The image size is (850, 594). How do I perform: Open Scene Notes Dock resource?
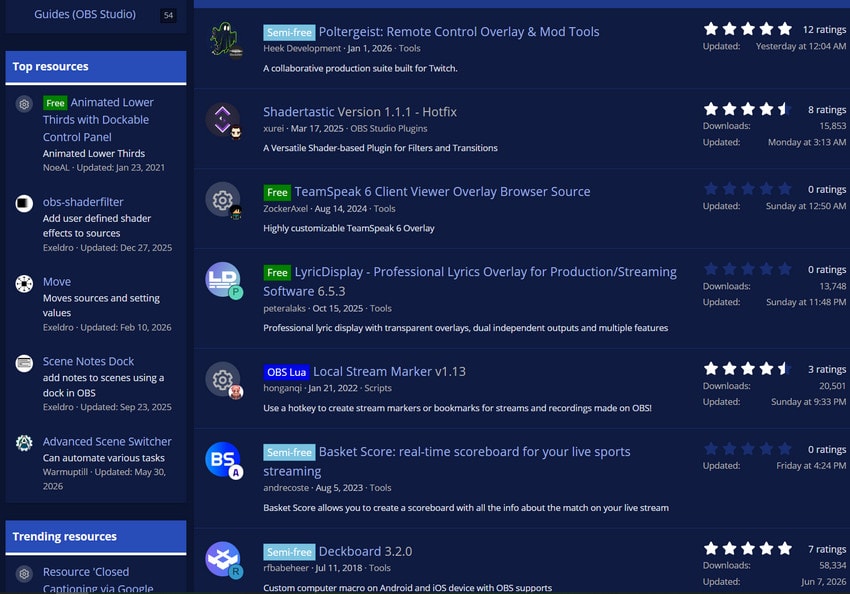88,361
